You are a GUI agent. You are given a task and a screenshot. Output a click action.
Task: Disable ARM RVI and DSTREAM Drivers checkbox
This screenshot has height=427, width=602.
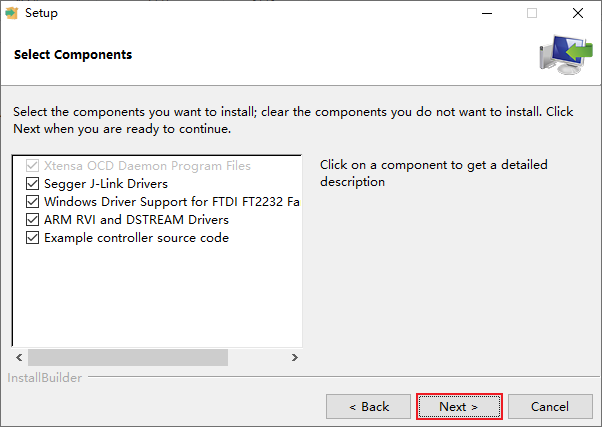(x=33, y=220)
